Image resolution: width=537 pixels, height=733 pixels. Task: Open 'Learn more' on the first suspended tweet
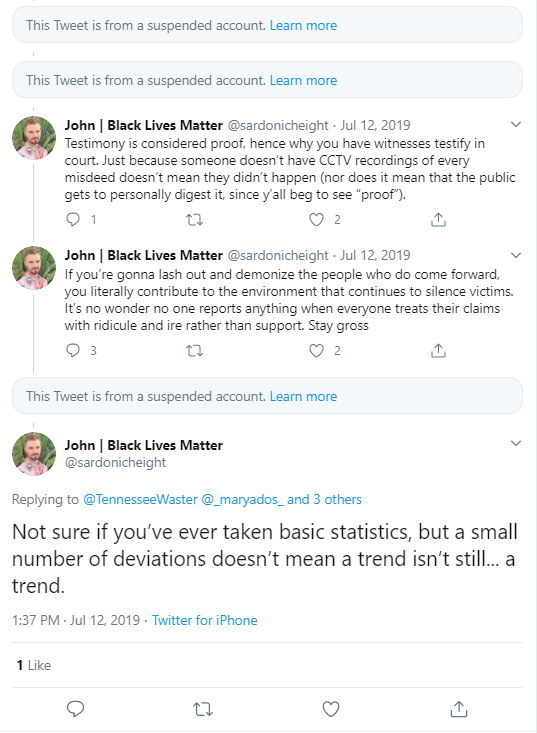(303, 25)
